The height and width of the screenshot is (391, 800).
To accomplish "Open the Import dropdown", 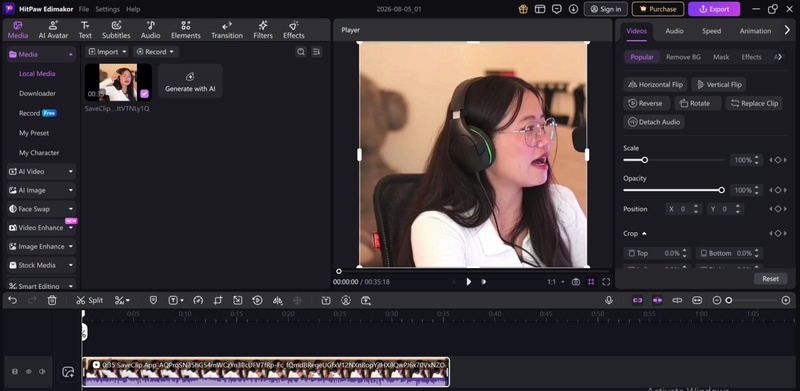I will (107, 52).
